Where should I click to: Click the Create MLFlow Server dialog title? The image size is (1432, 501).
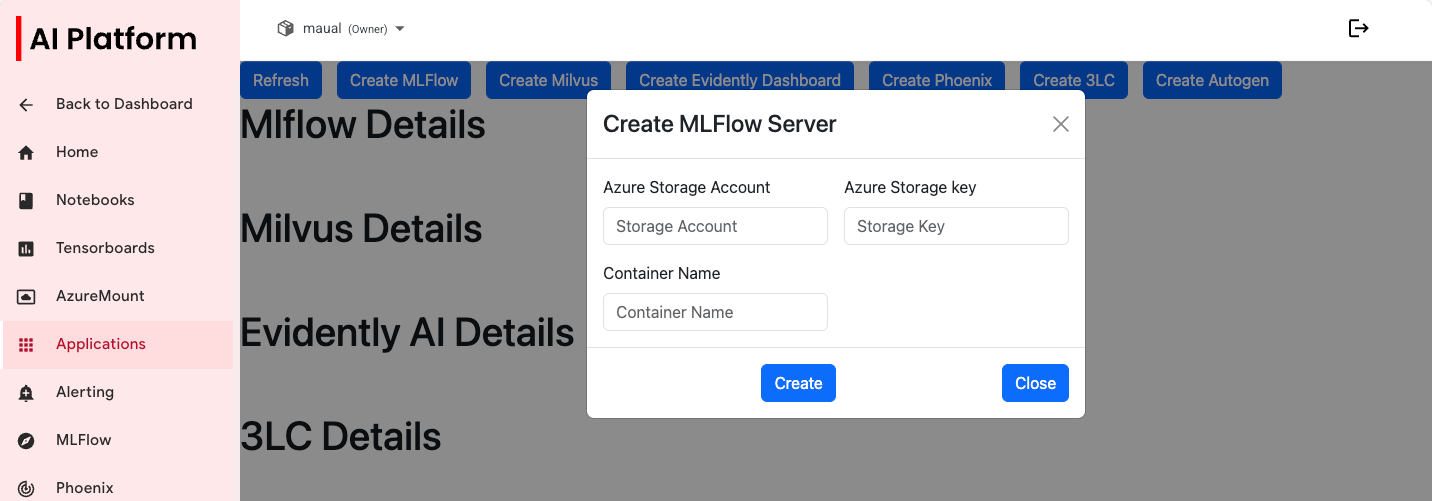click(720, 124)
